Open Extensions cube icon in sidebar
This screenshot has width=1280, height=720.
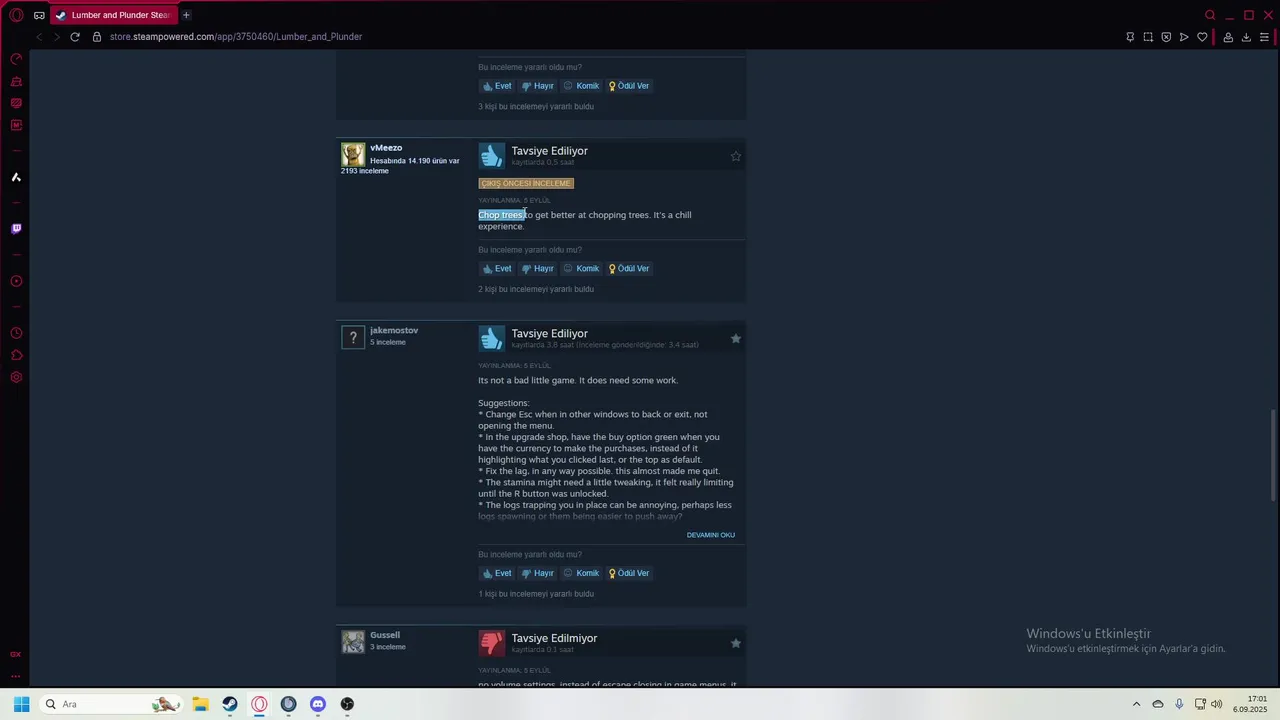(16, 355)
